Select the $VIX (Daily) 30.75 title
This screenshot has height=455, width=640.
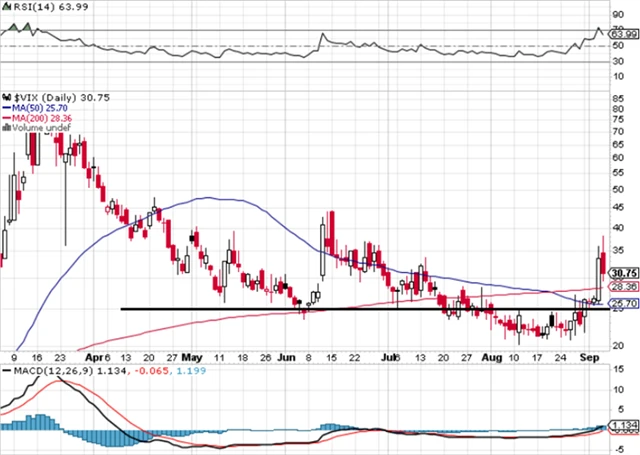62,98
